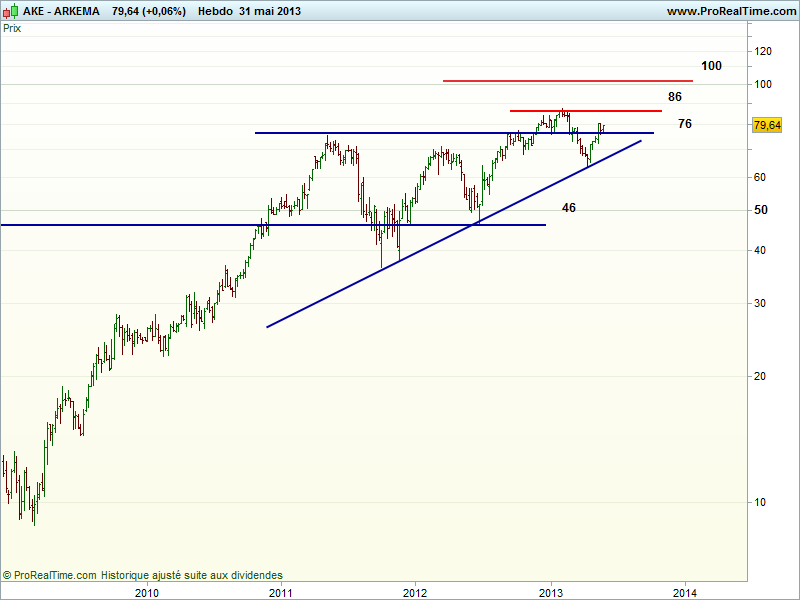Click the 2014 marker on time axis
Screen dimensions: 800x600
(684, 592)
